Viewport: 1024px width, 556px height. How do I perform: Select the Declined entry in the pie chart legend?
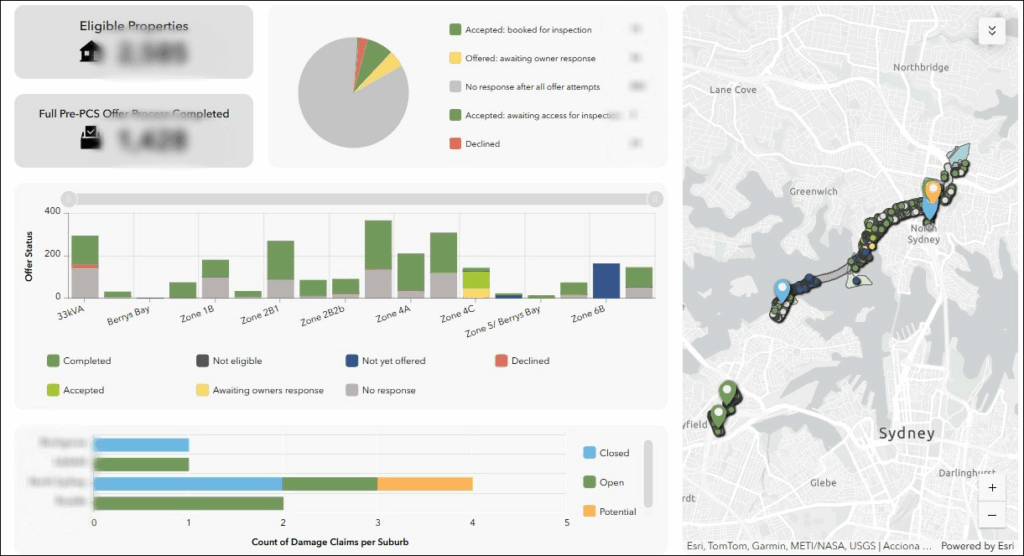[x=475, y=144]
